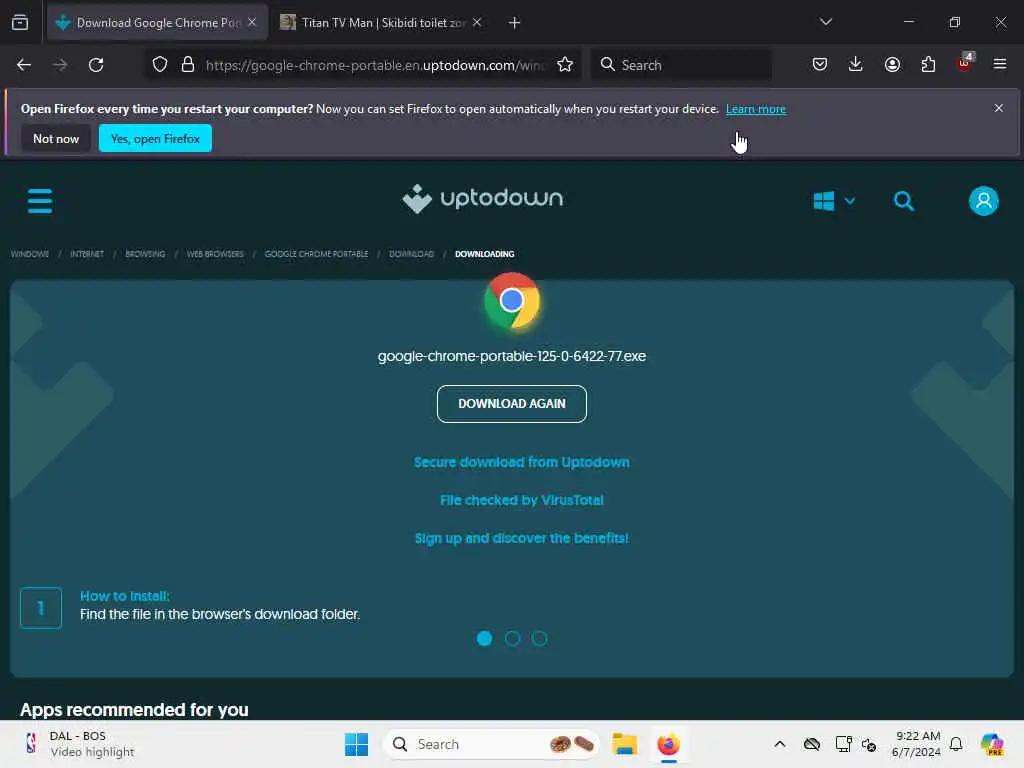Open notifications bell in system tray
The height and width of the screenshot is (768, 1024).
(956, 744)
